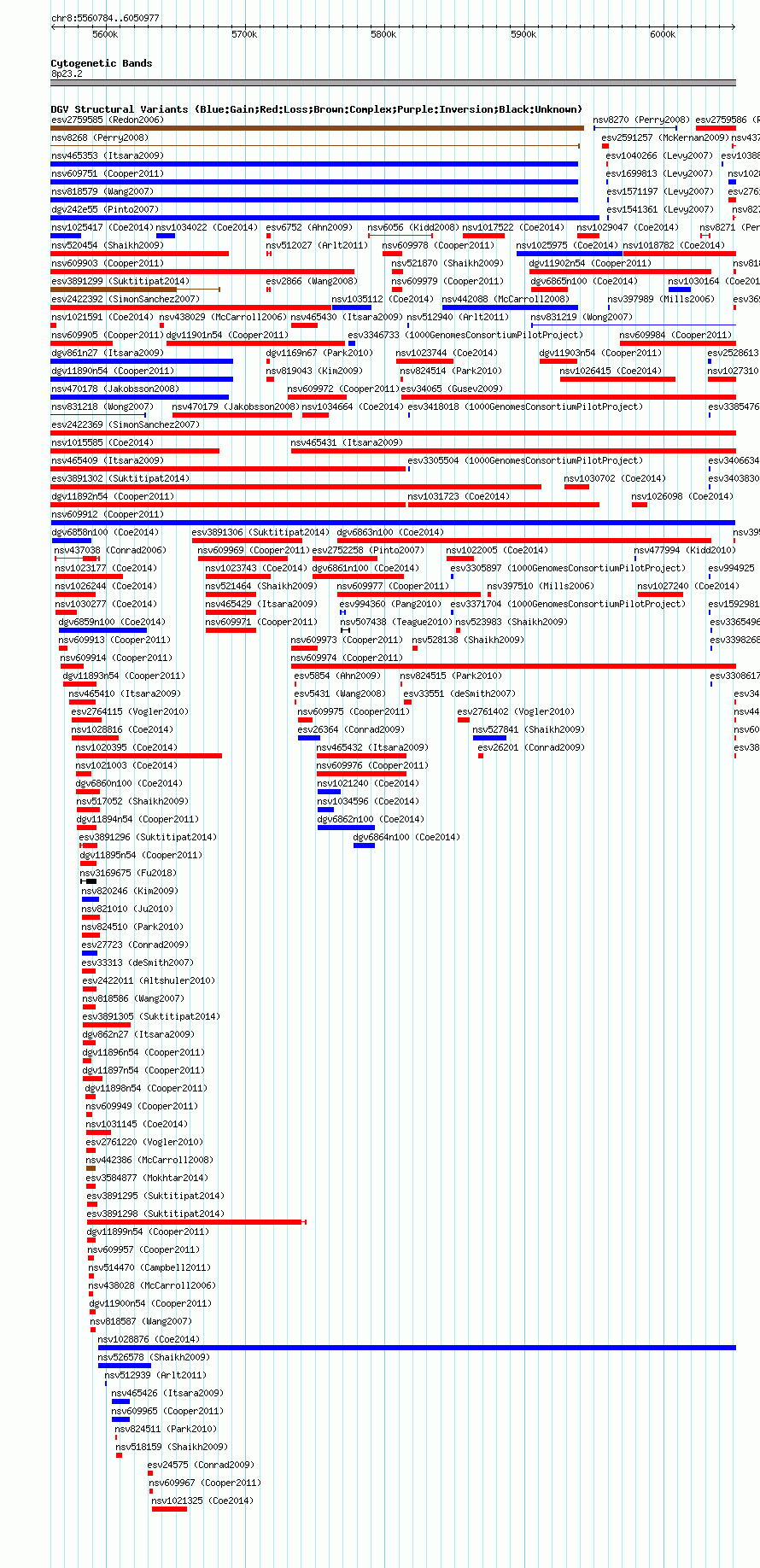Click nsv518159 (Shaikh2009) label
Image resolution: width=760 pixels, height=1568 pixels.
(x=172, y=1448)
